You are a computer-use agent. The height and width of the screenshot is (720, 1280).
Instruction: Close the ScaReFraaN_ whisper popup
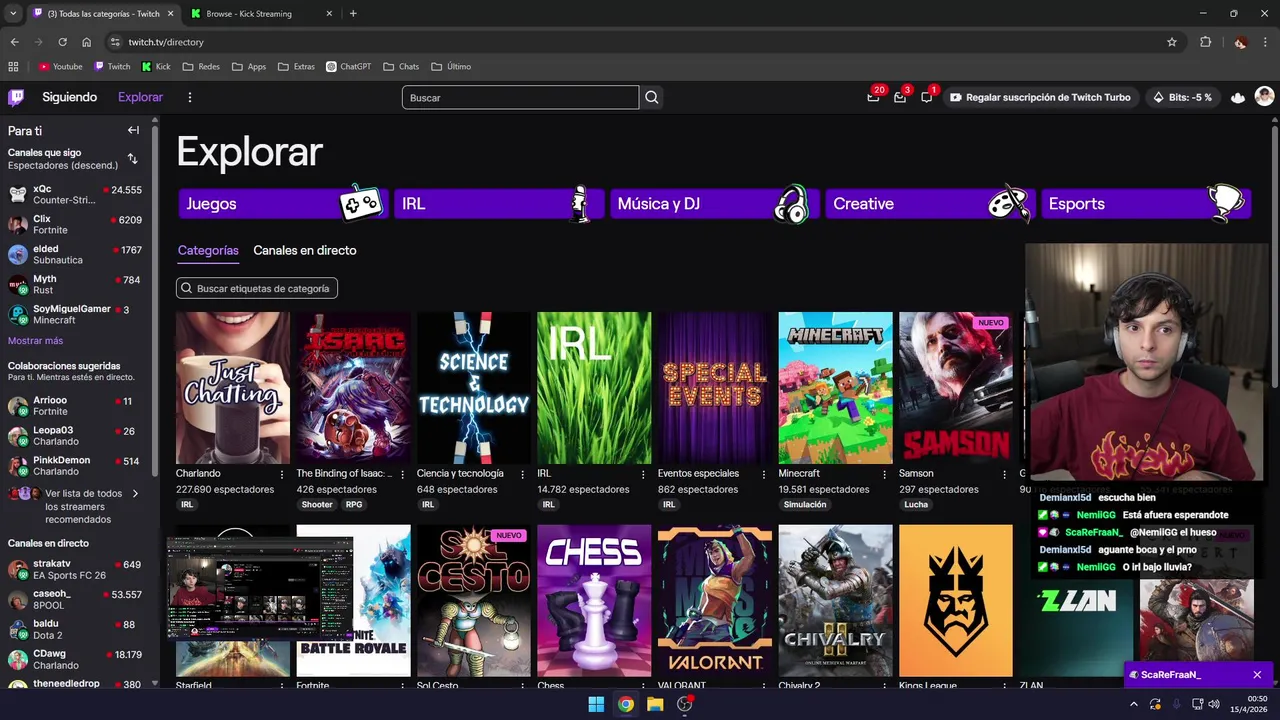coord(1257,675)
